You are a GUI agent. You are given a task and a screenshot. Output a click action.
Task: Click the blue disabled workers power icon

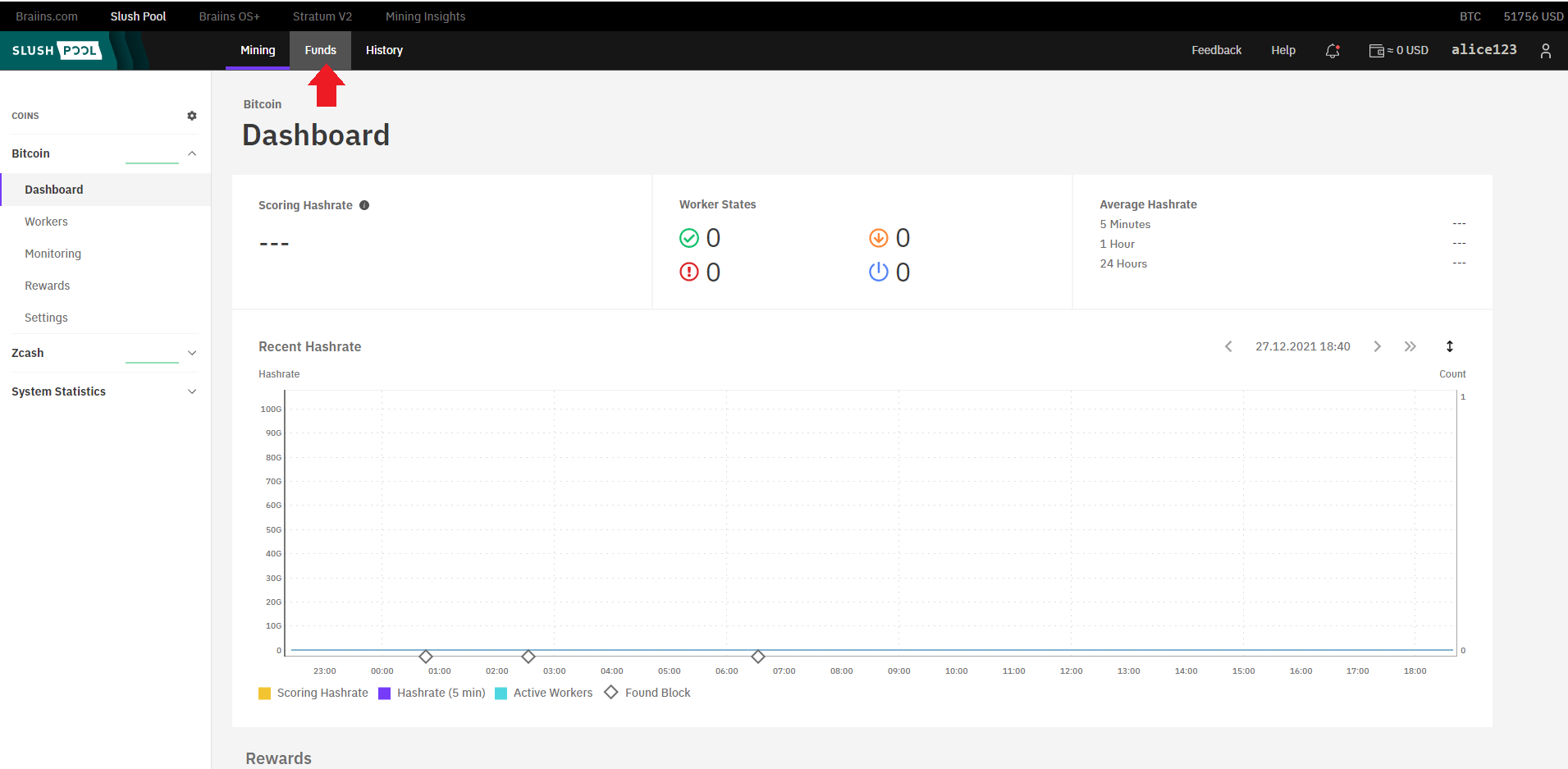pos(879,272)
